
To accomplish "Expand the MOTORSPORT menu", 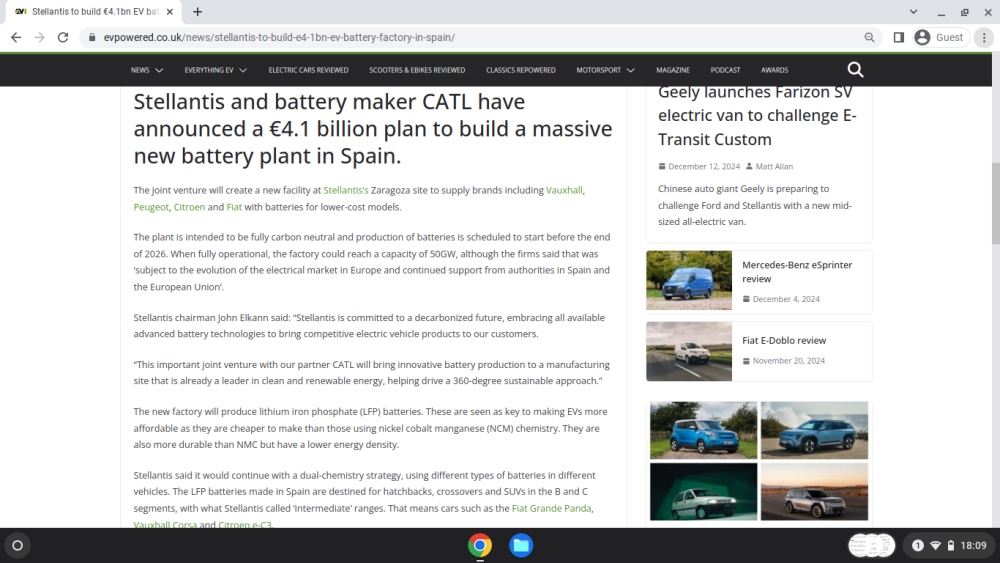I will (x=605, y=70).
